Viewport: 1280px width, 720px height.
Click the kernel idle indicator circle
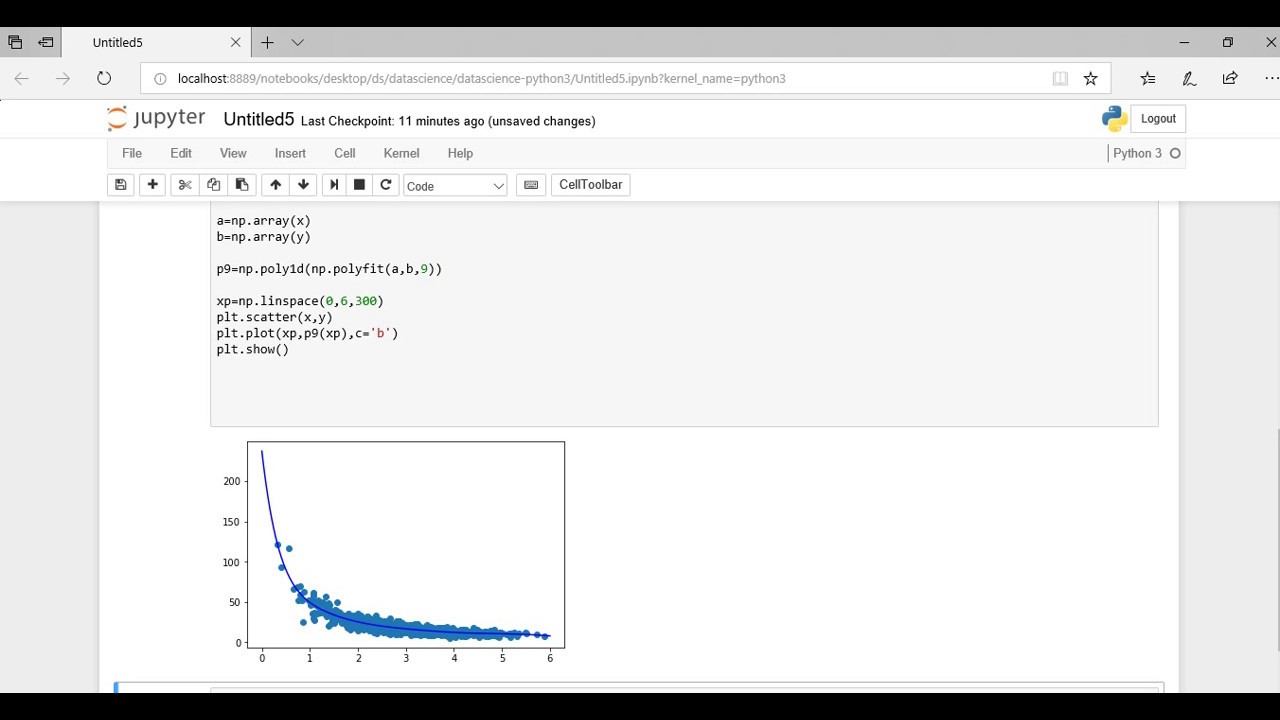pyautogui.click(x=1175, y=153)
